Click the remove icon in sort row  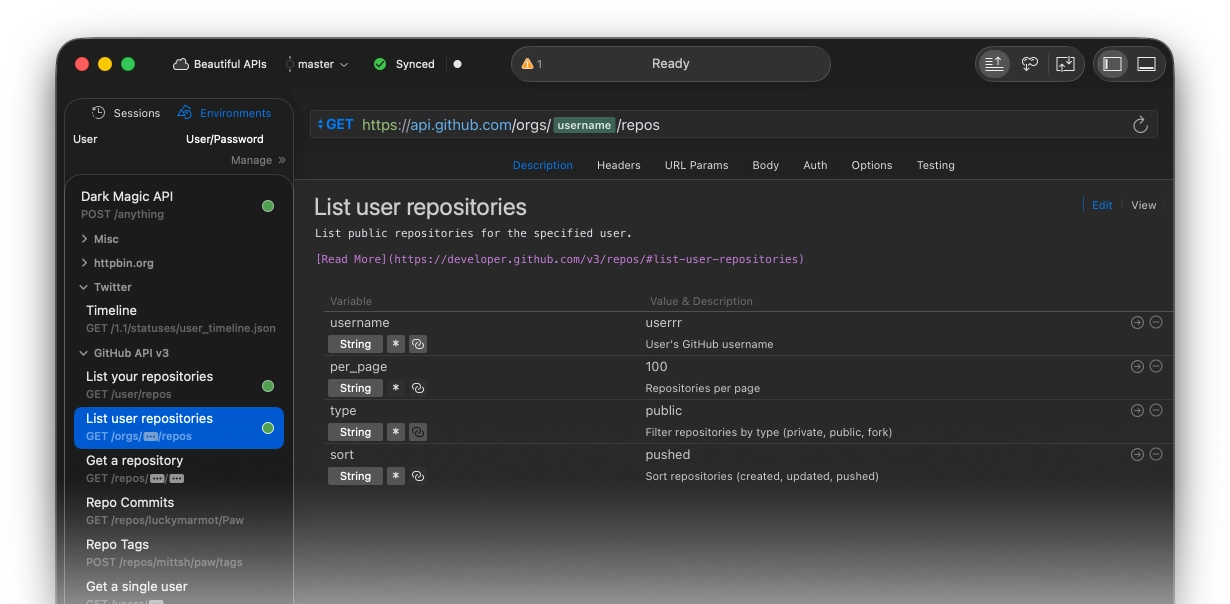coord(1156,454)
